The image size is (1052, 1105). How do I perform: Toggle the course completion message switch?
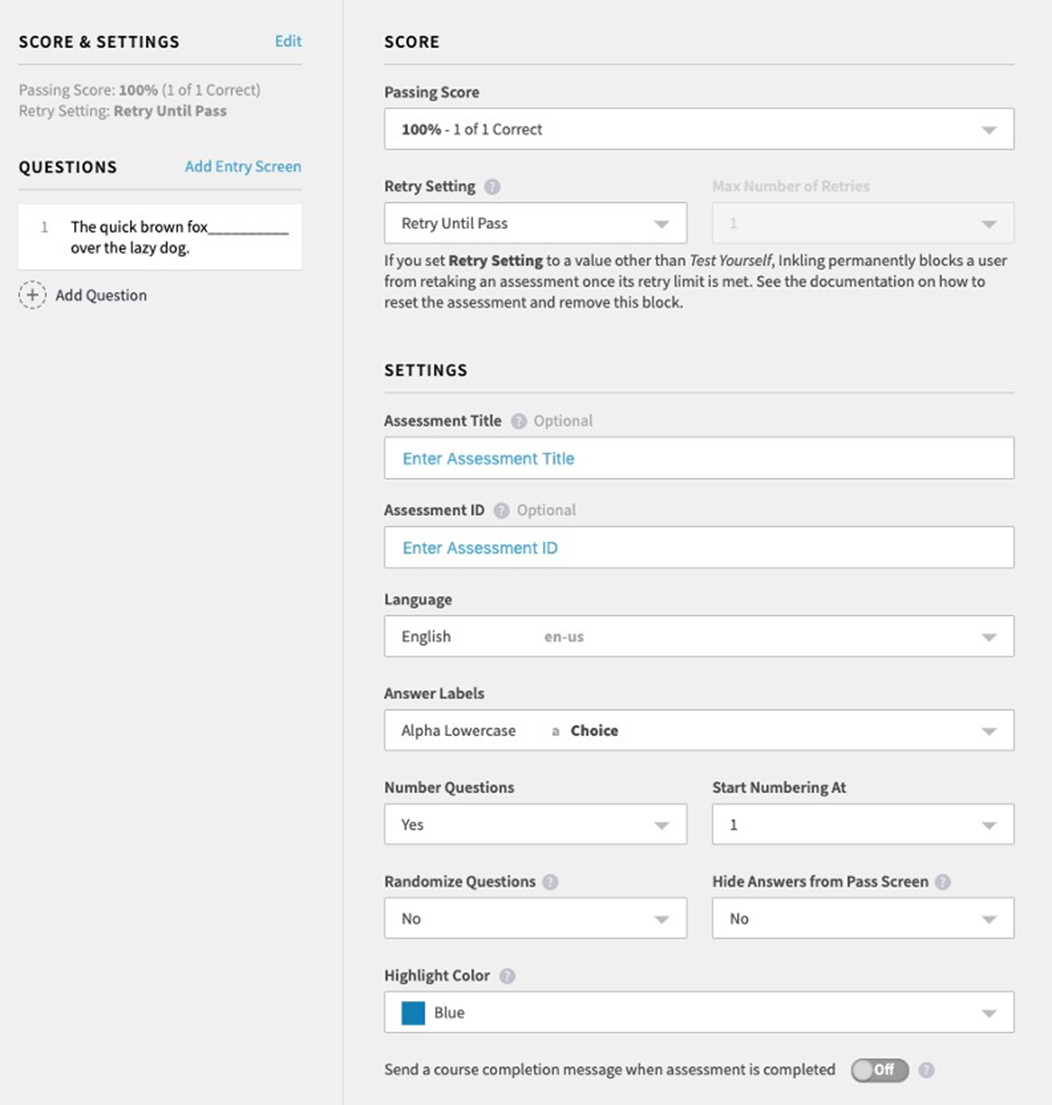click(879, 1070)
